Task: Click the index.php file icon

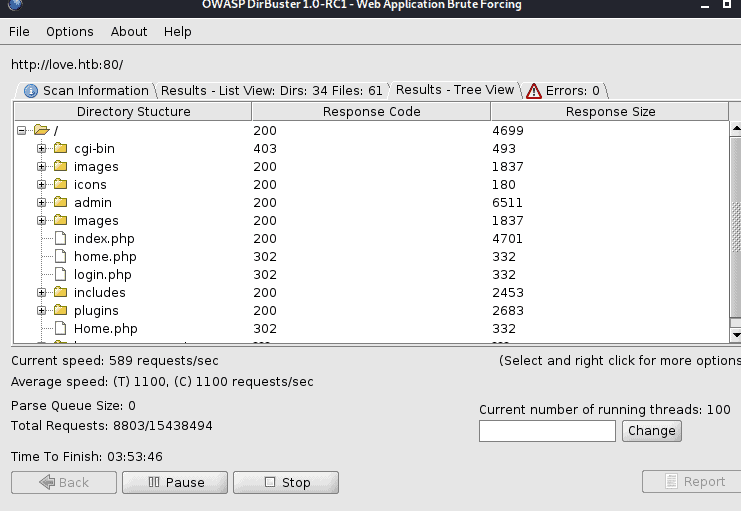Action: coord(60,238)
